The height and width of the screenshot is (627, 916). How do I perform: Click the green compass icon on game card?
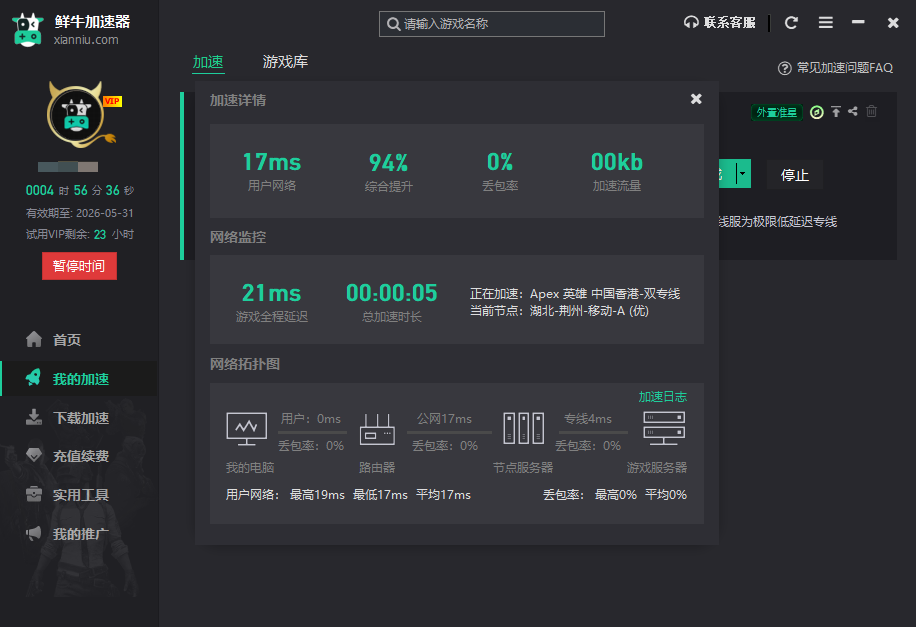click(x=817, y=112)
